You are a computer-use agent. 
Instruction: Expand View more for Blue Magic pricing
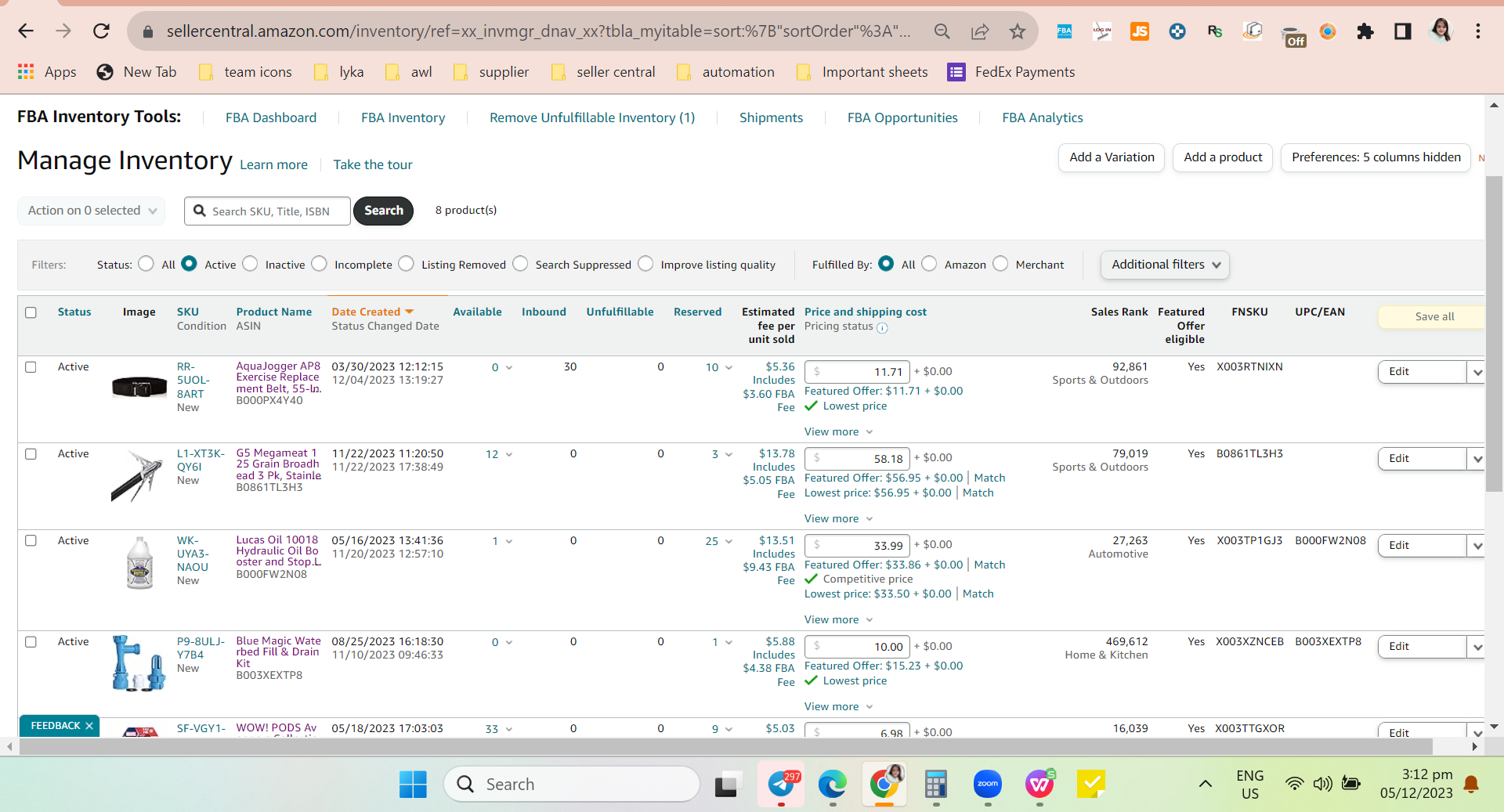(x=838, y=706)
